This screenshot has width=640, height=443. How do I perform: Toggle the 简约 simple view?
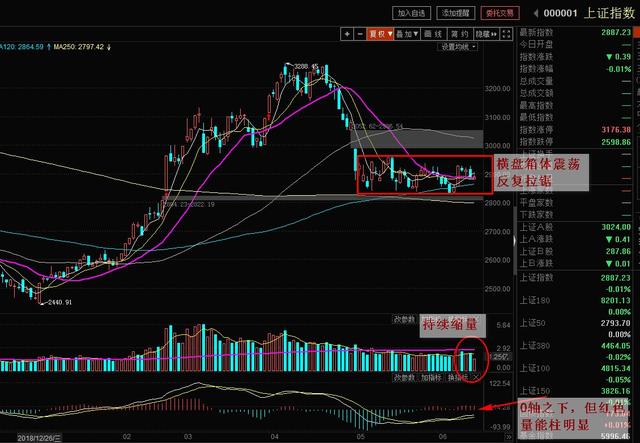(458, 33)
